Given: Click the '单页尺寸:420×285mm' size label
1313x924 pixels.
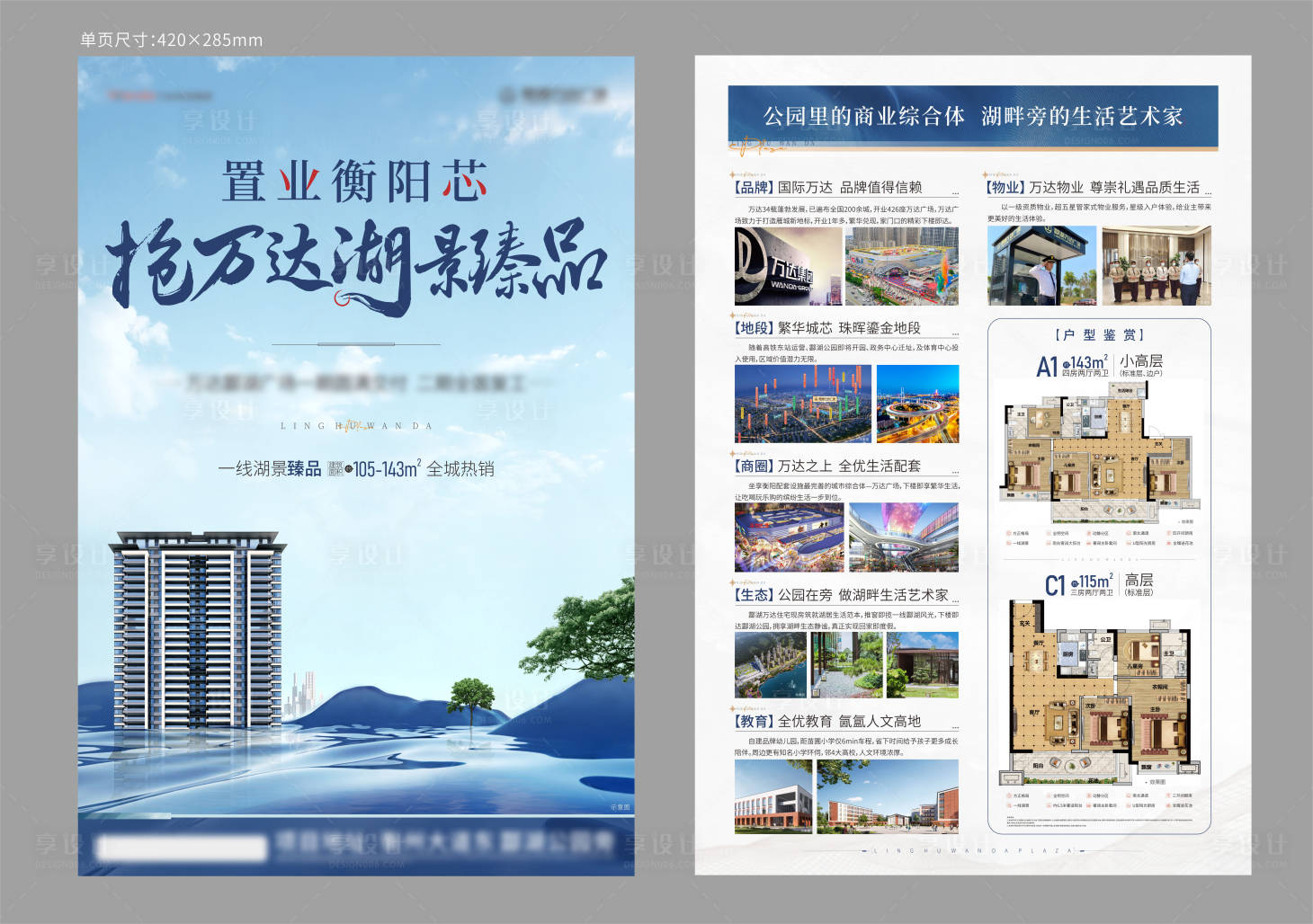Looking at the screenshot, I should coord(171,40).
